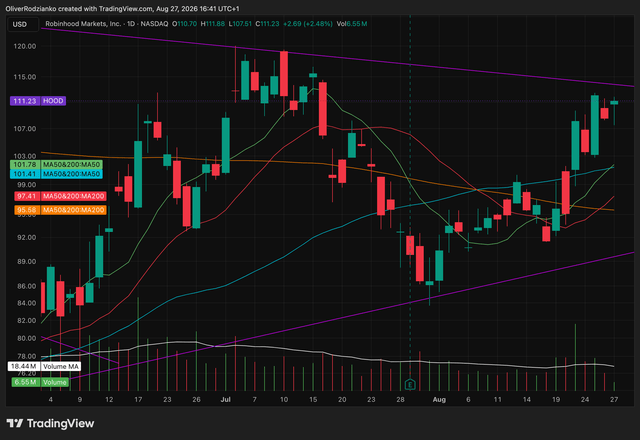640x440 pixels.
Task: Click the Vol 6.55M header value
Action: pyautogui.click(x=351, y=24)
